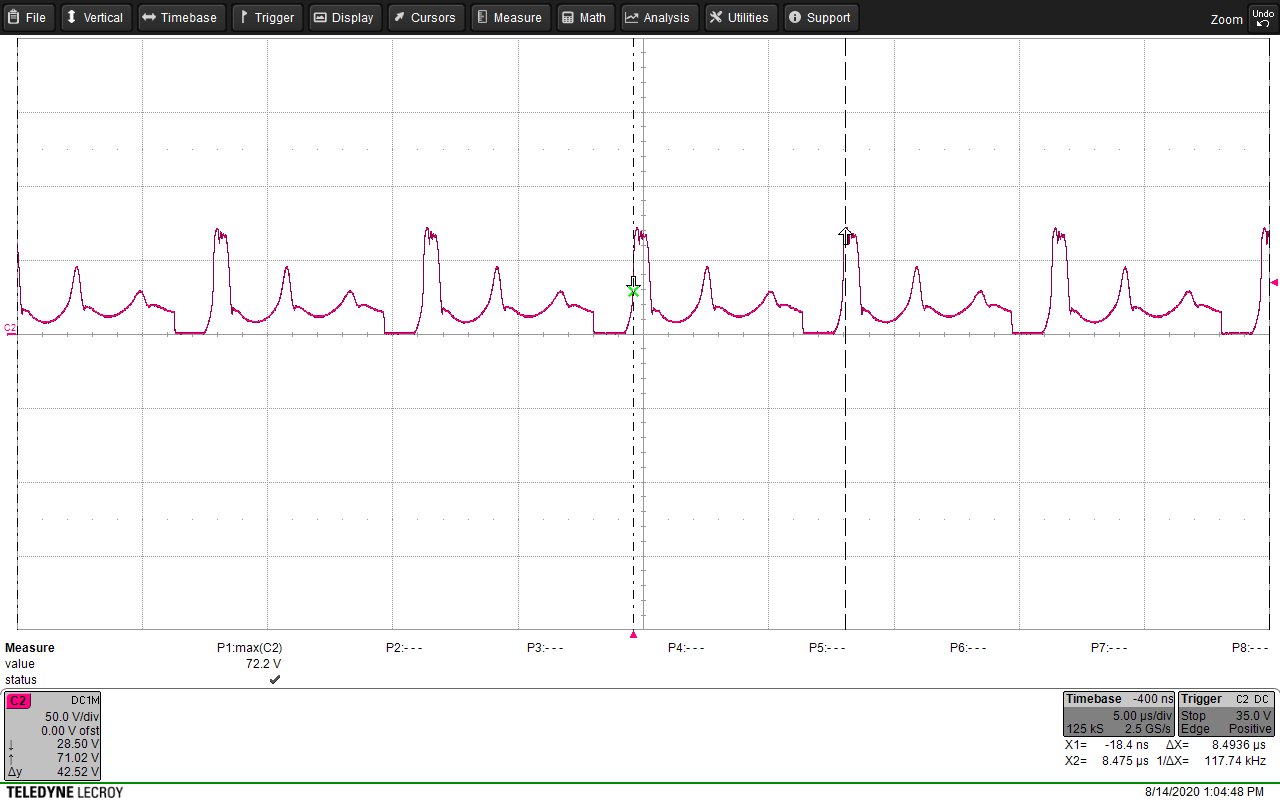Click the 0.00 V ofst value
This screenshot has width=1280, height=800.
[x=70, y=731]
